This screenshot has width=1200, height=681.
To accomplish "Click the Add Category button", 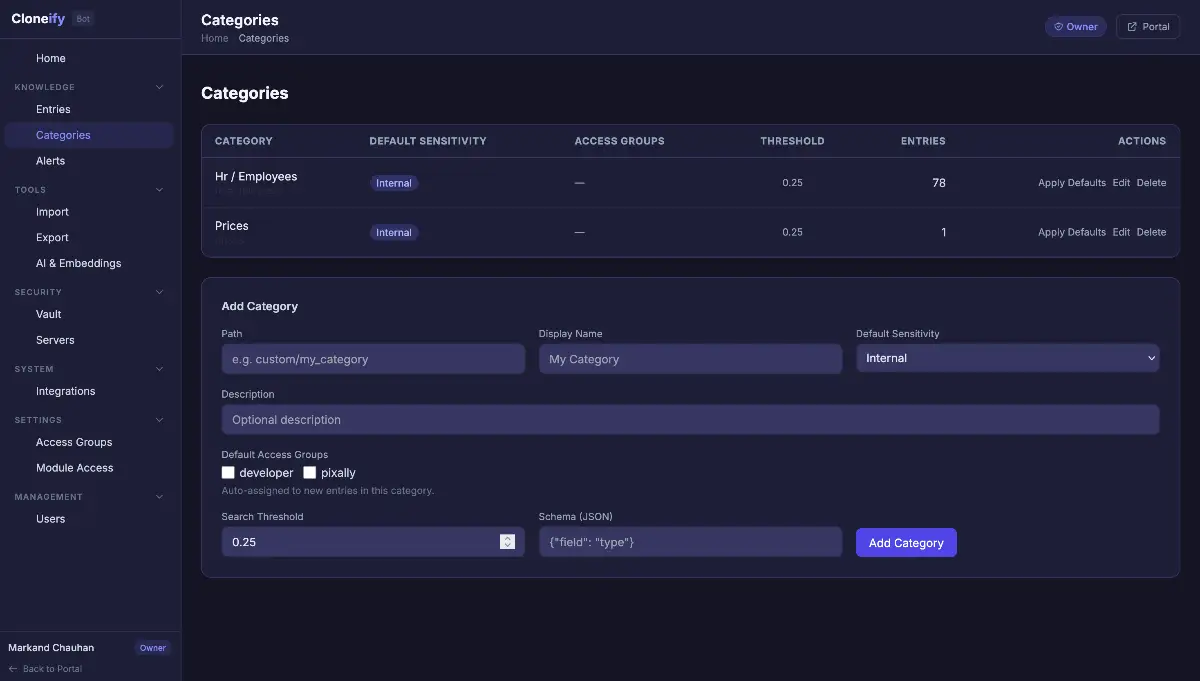I will (906, 542).
